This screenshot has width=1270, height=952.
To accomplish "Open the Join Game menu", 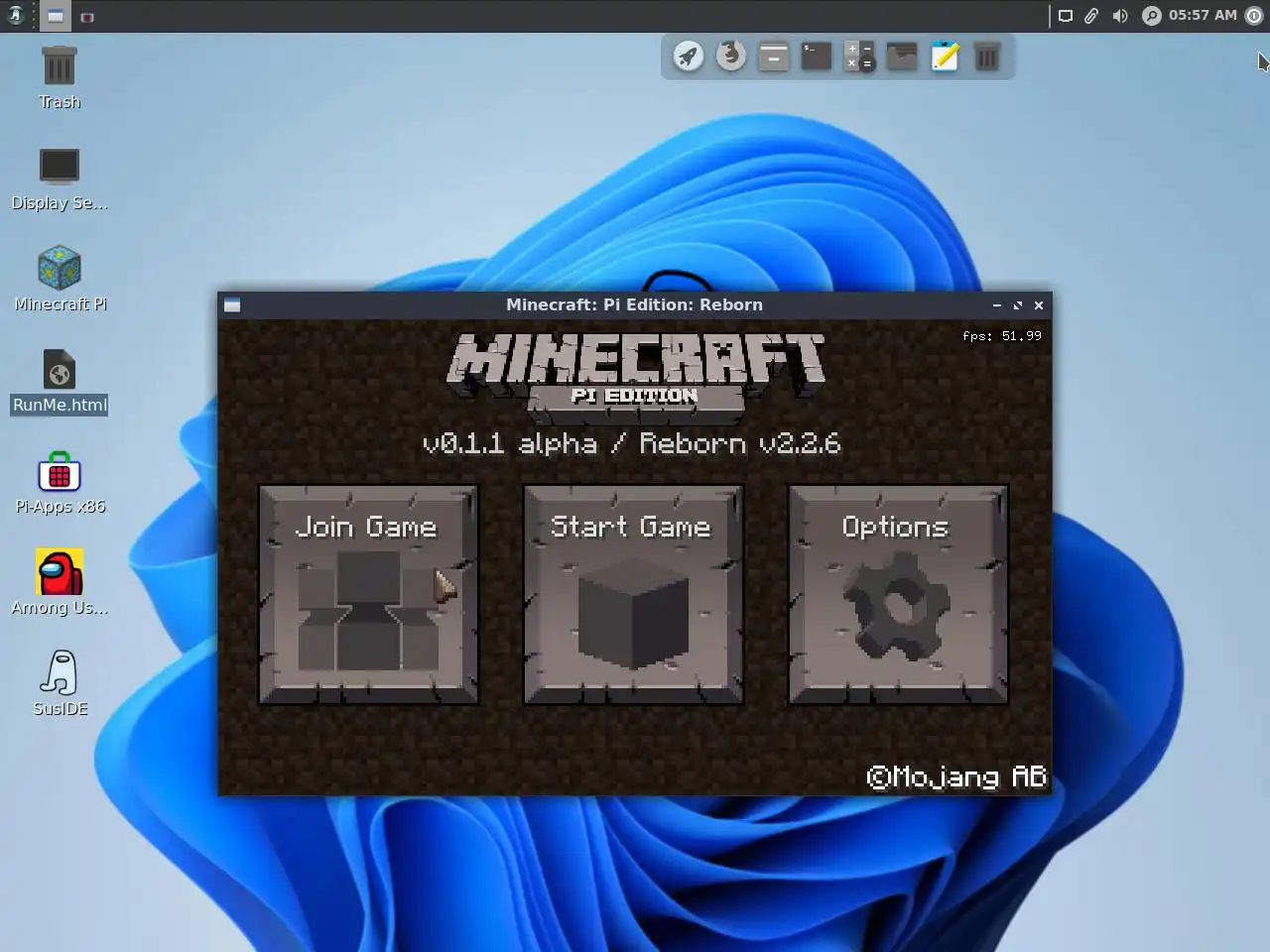I will 368,595.
